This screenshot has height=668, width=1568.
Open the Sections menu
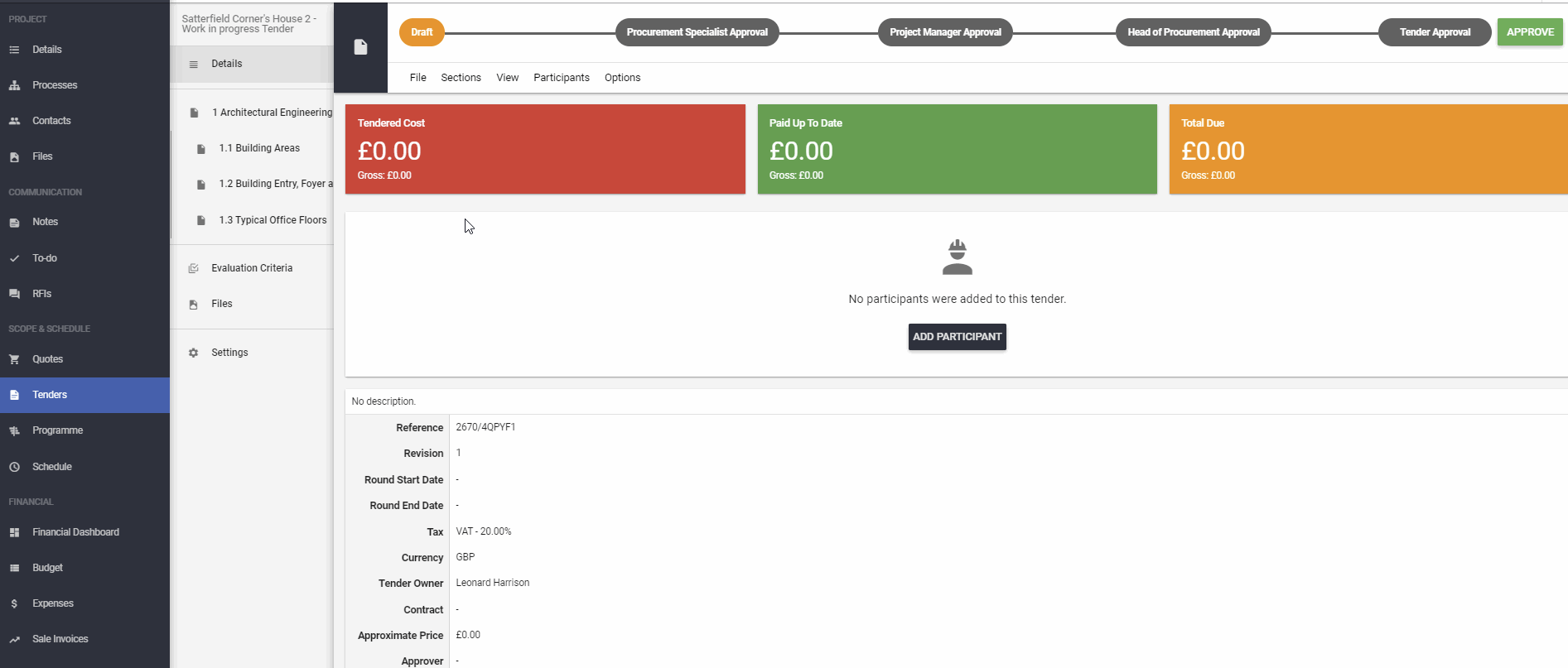click(x=461, y=78)
